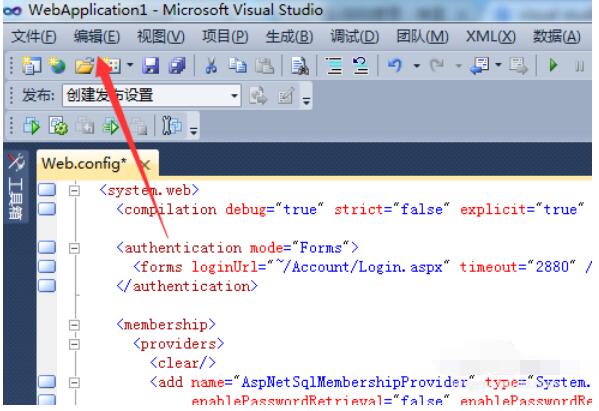Screen dimensions: 599x411
Task: Open the Undo history dropdown arrow
Action: (x=417, y=66)
